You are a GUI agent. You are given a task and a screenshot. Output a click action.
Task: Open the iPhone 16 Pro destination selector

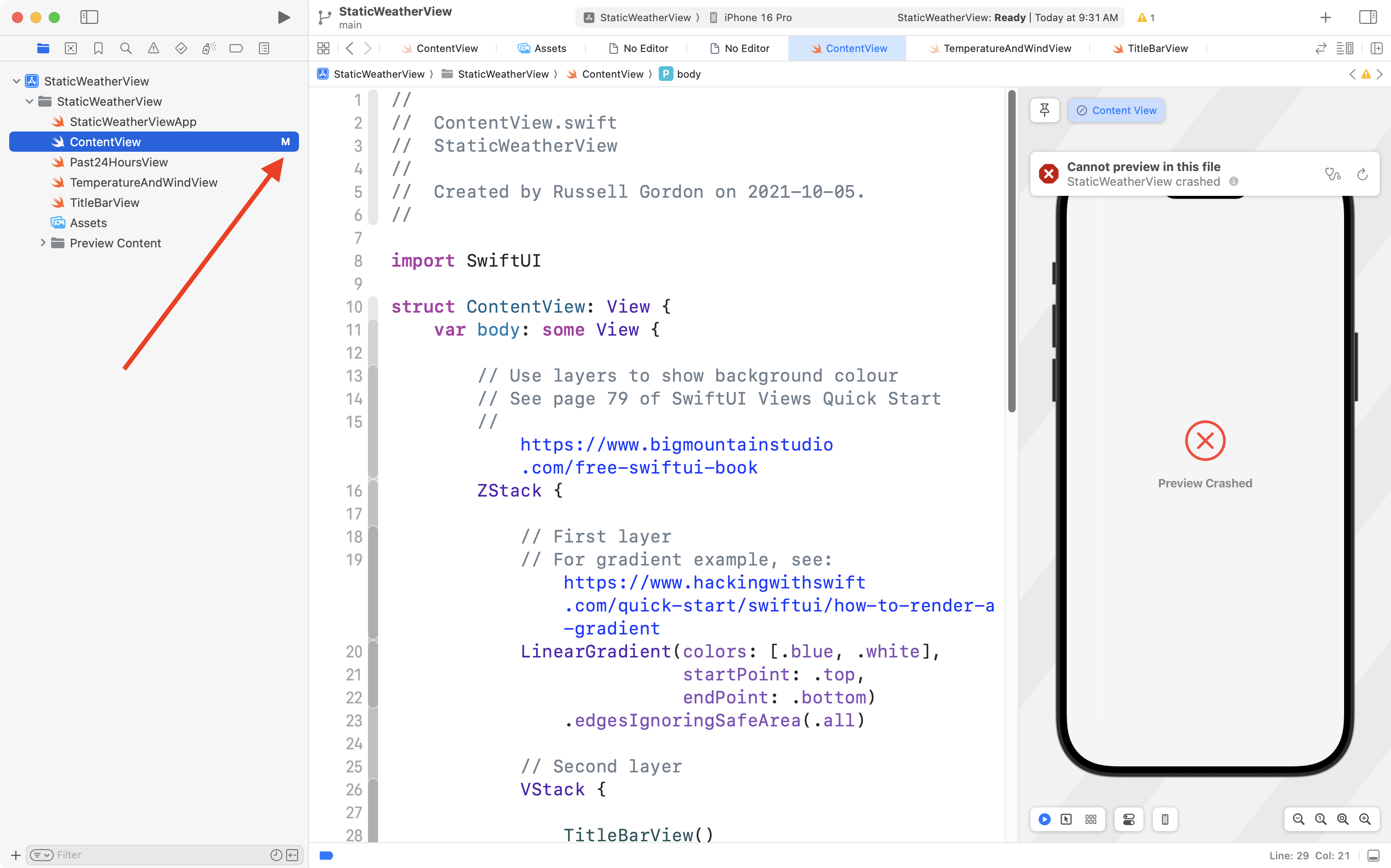pos(757,18)
